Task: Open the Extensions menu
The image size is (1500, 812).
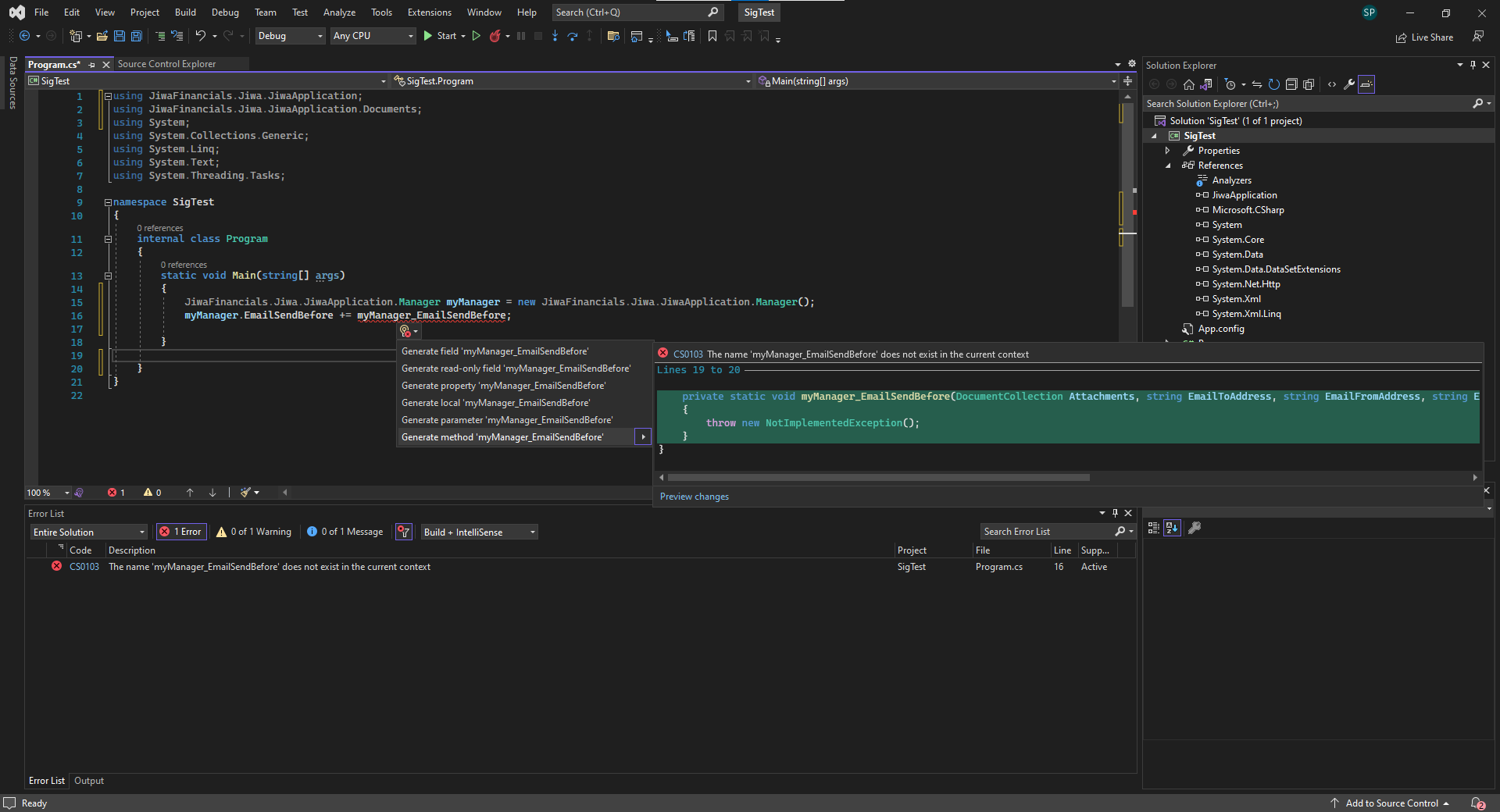Action: coord(429,12)
